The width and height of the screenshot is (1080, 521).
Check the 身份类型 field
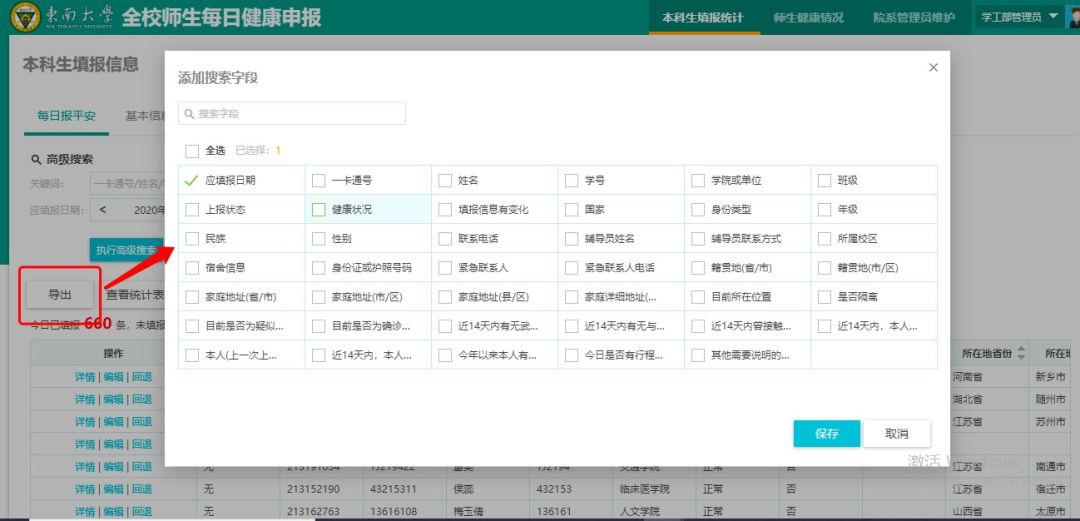coord(698,210)
